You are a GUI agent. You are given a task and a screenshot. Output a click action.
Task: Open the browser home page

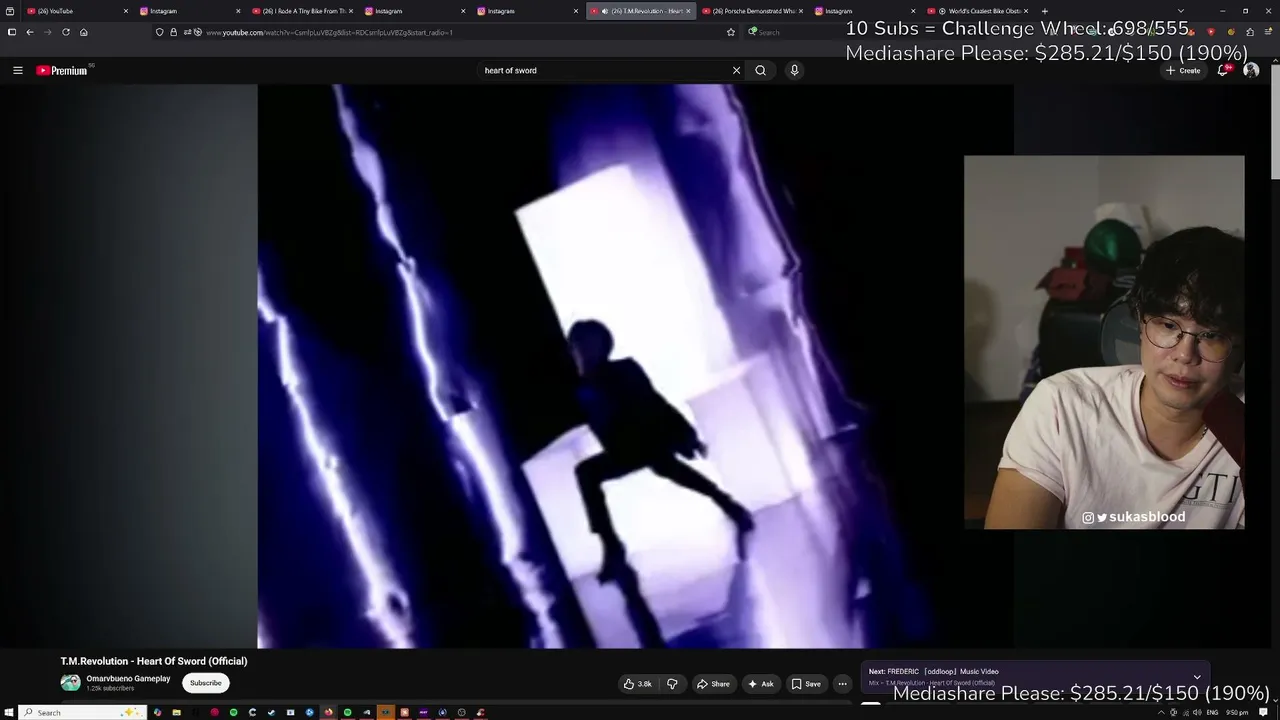pos(84,32)
